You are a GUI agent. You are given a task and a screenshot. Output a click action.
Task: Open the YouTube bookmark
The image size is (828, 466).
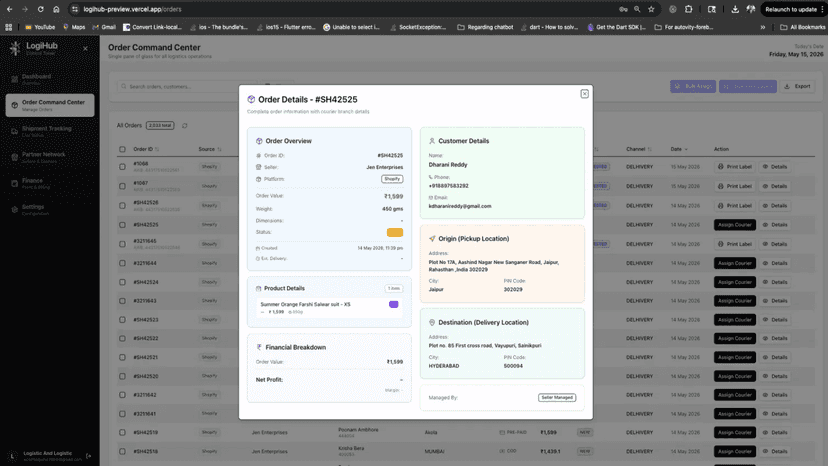tap(40, 27)
